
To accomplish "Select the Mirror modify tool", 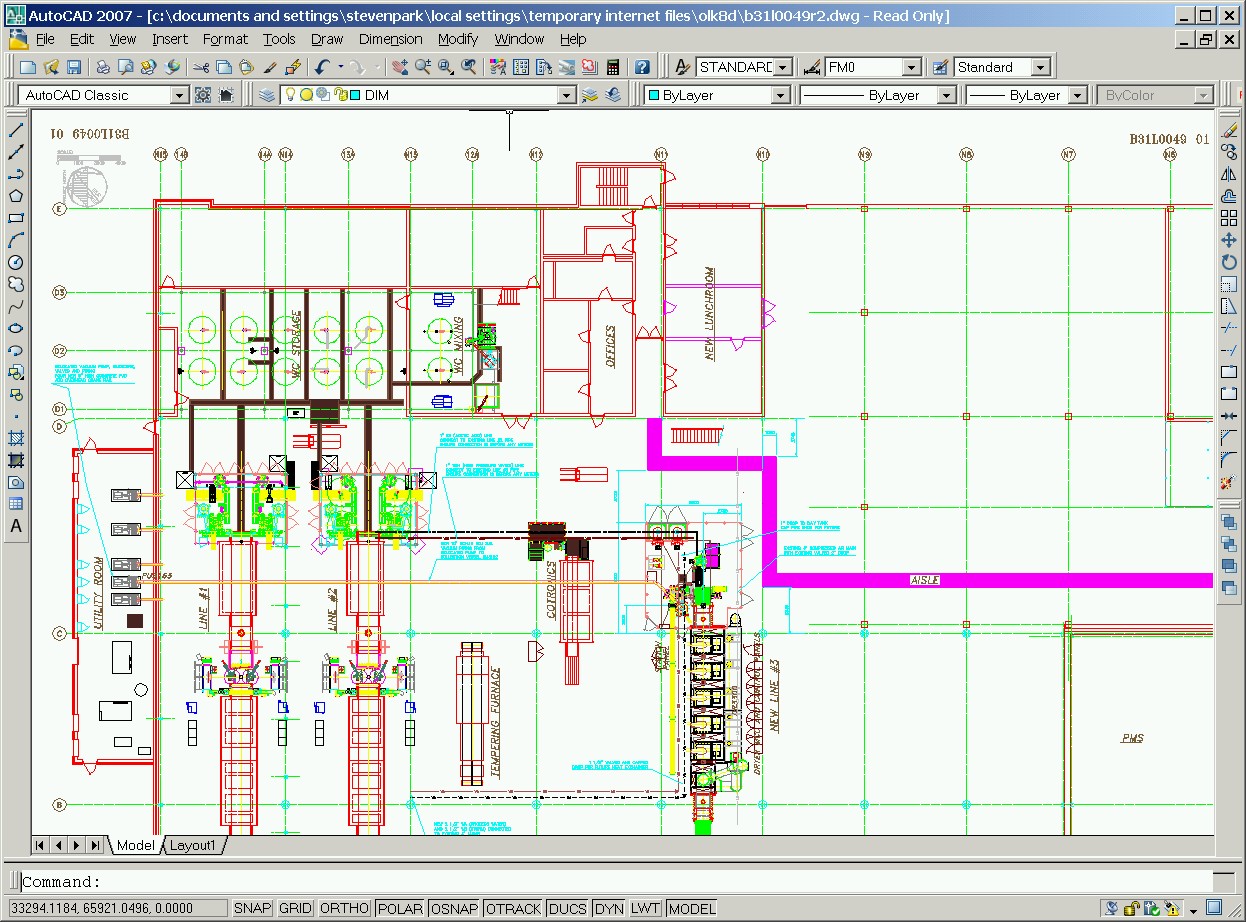I will point(1229,174).
